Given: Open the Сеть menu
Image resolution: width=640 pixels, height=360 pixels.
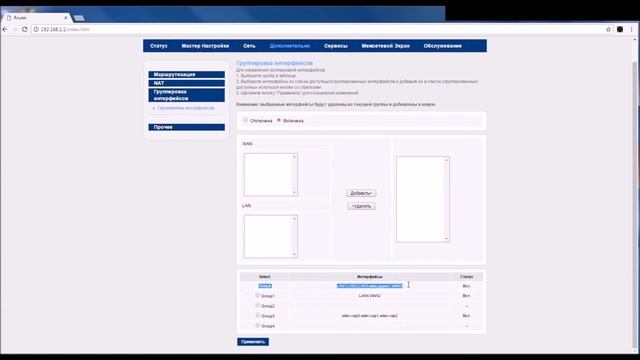Looking at the screenshot, I should coord(249,46).
